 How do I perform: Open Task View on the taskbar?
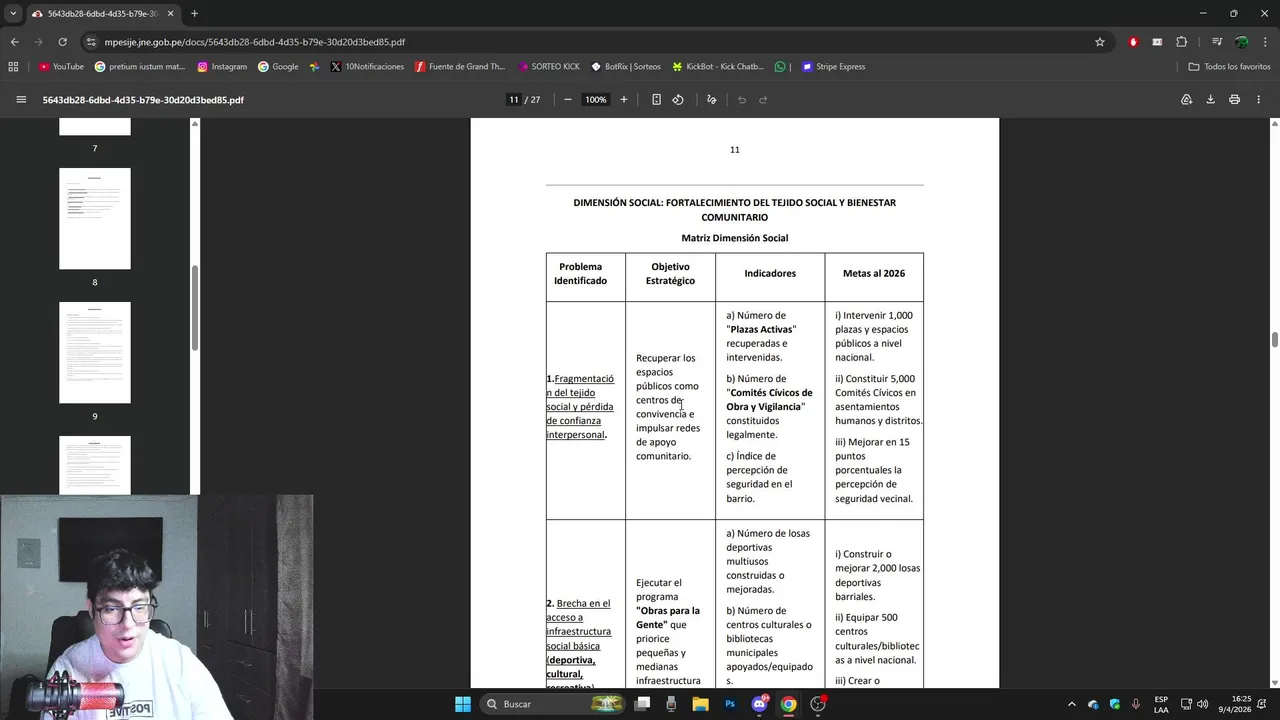point(643,704)
